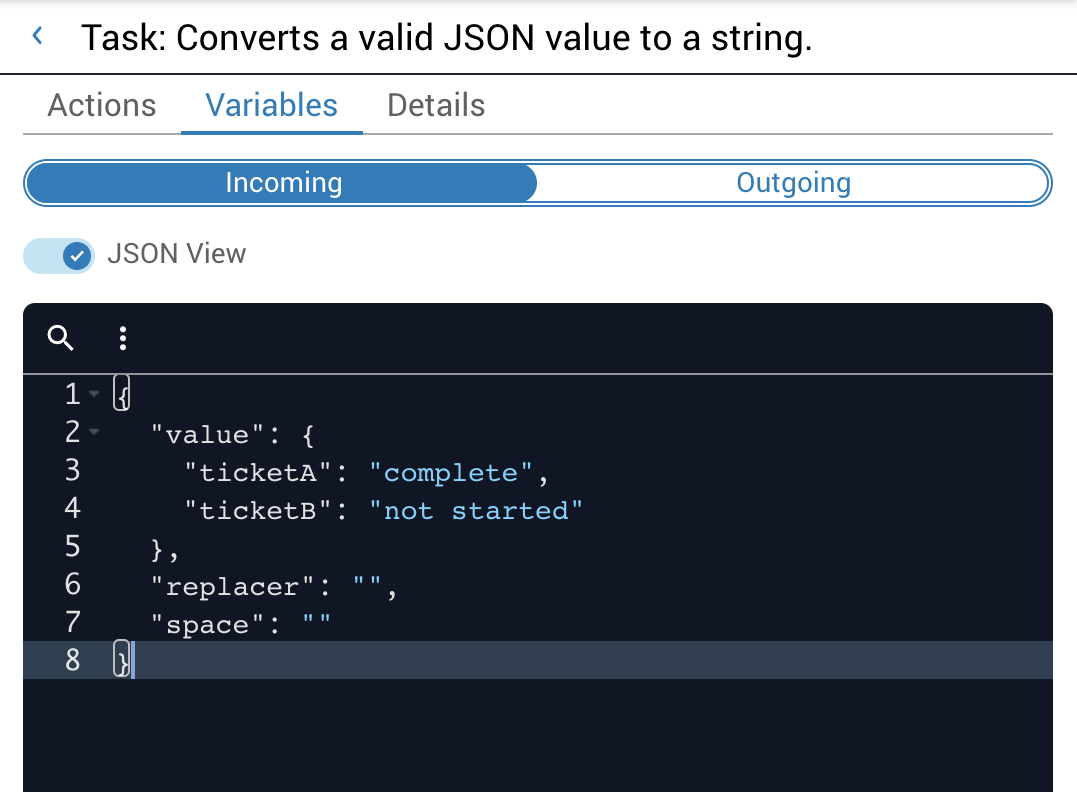This screenshot has height=792, width=1077.
Task: Collapse the root object on line 1
Action: [94, 395]
